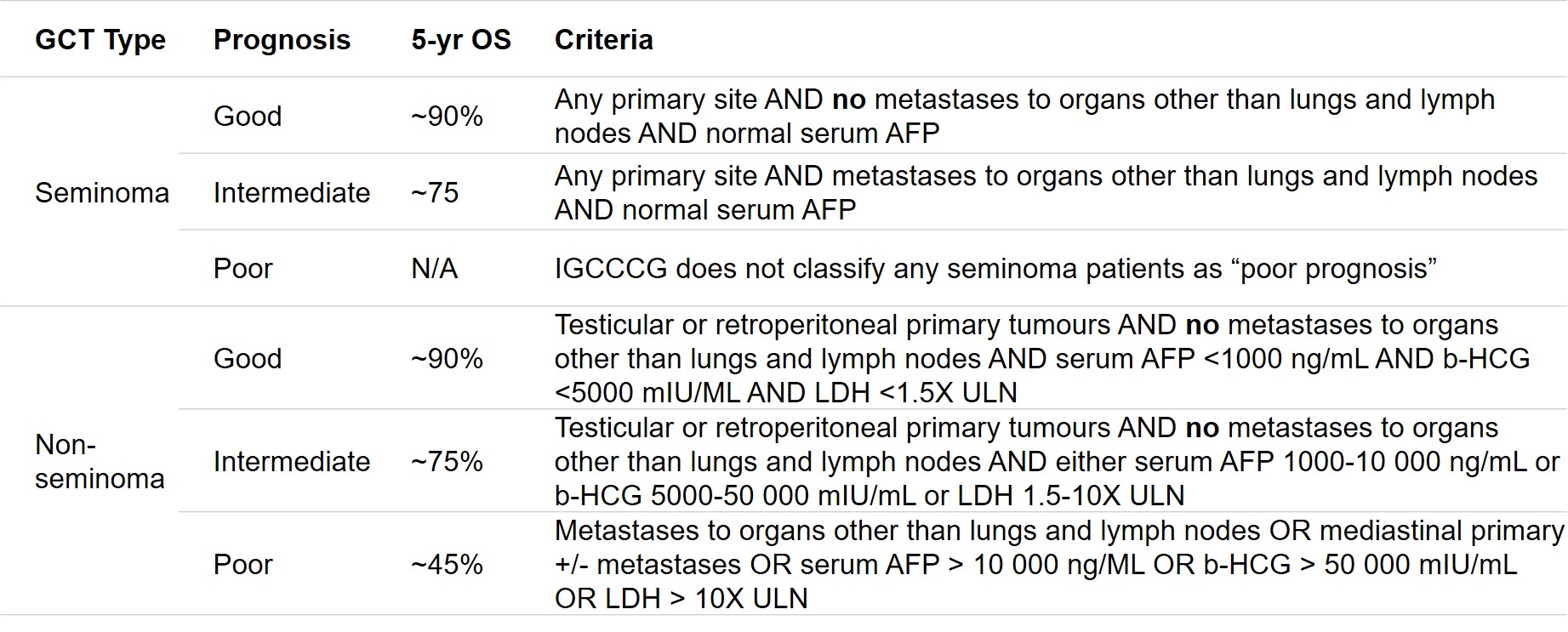Select the ~75% survival cell for Non-seminoma
The width and height of the screenshot is (1568, 632).
[x=447, y=462]
